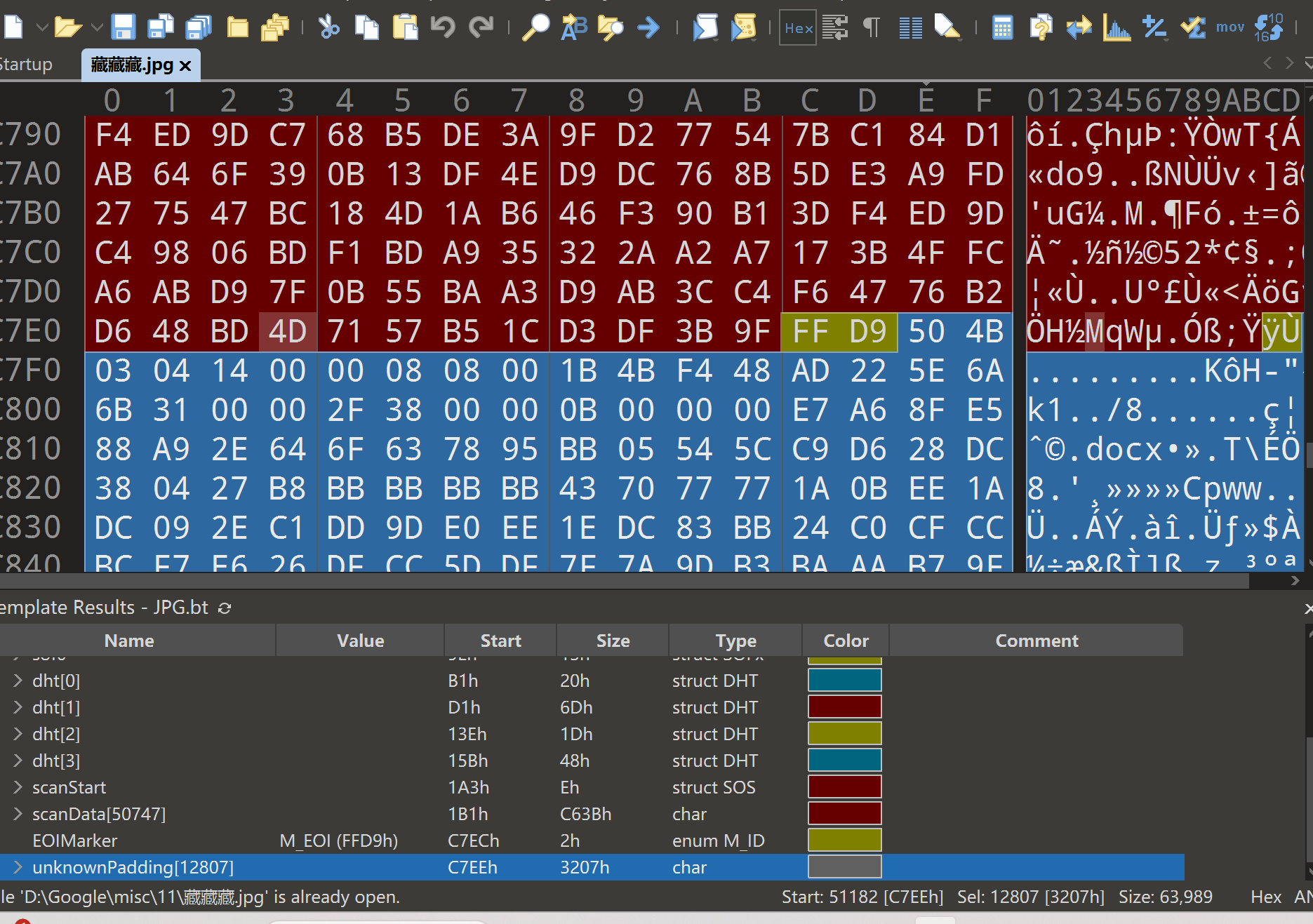Click the hex operations plus-minus icon
Screen dimensions: 1313x924
point(1154,27)
